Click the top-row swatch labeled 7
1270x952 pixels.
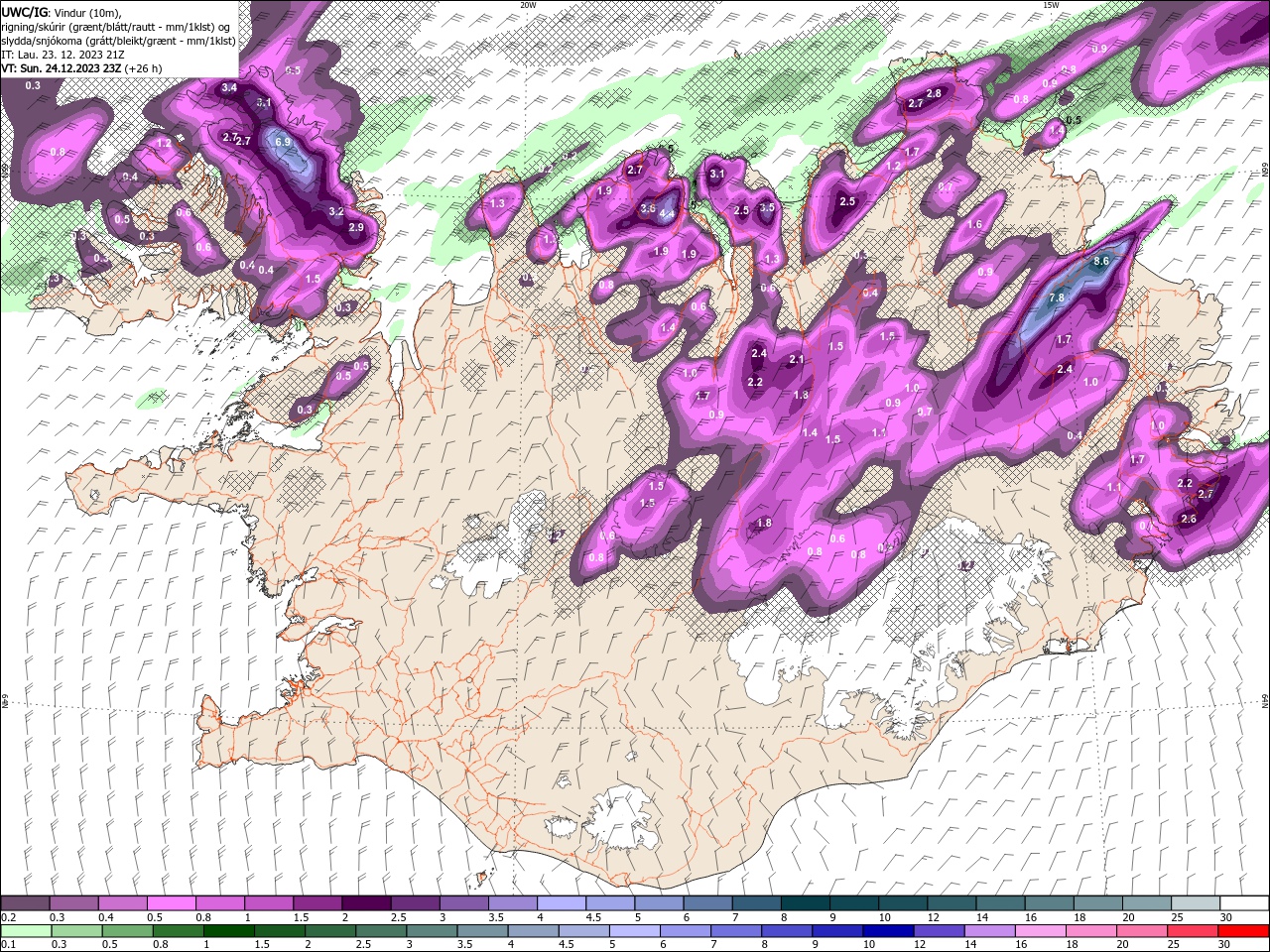click(x=756, y=903)
